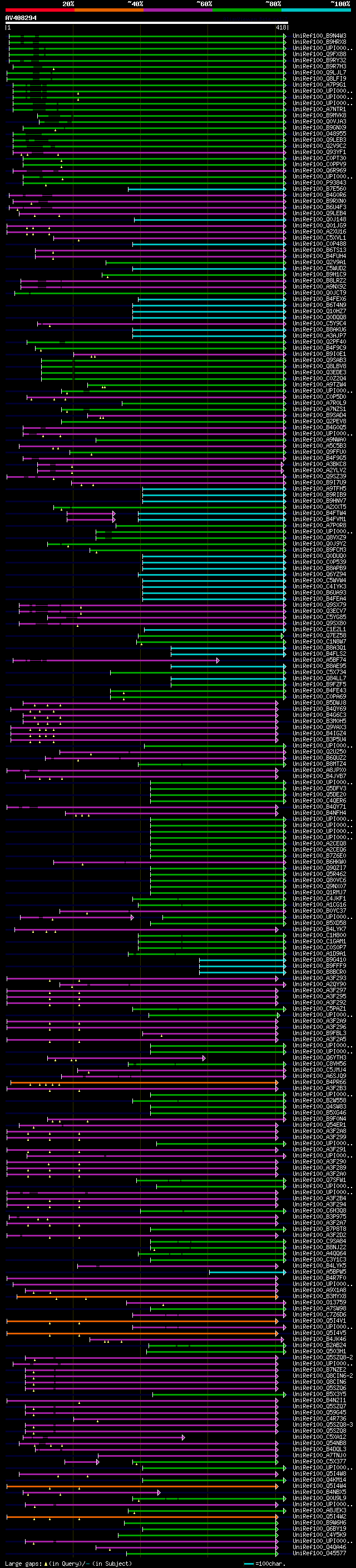Click the purple ~60% identity legend segment
This screenshot has height=1568, width=356.
pyautogui.click(x=179, y=10)
